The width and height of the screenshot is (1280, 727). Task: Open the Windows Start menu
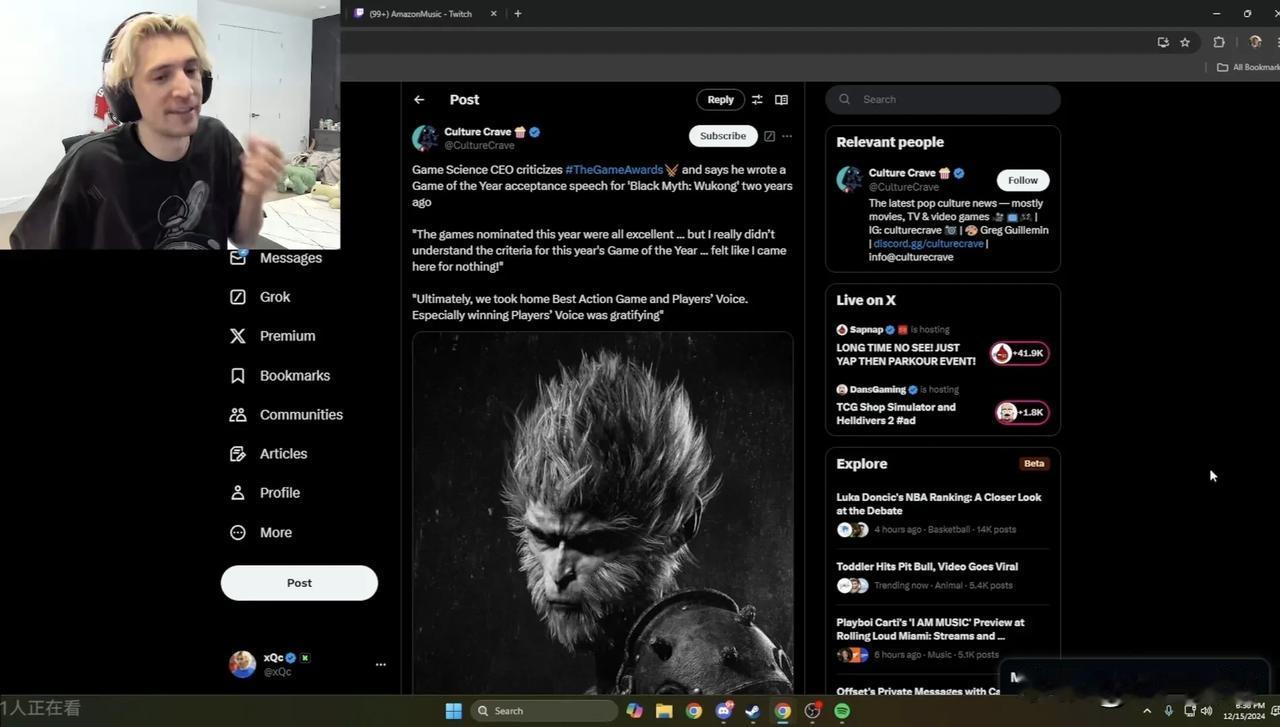(453, 711)
